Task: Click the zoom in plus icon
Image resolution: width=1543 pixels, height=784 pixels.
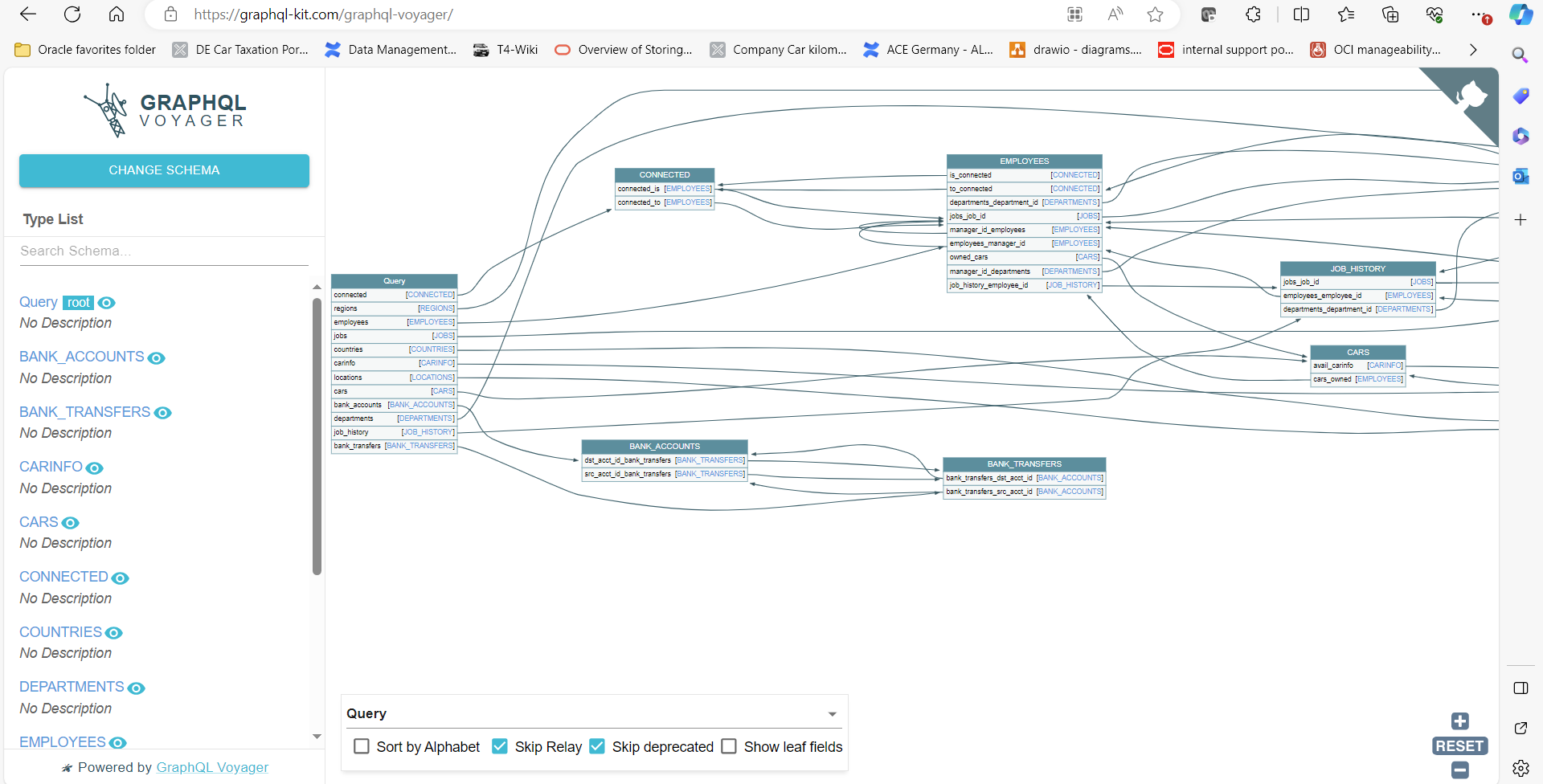Action: coord(1459,721)
